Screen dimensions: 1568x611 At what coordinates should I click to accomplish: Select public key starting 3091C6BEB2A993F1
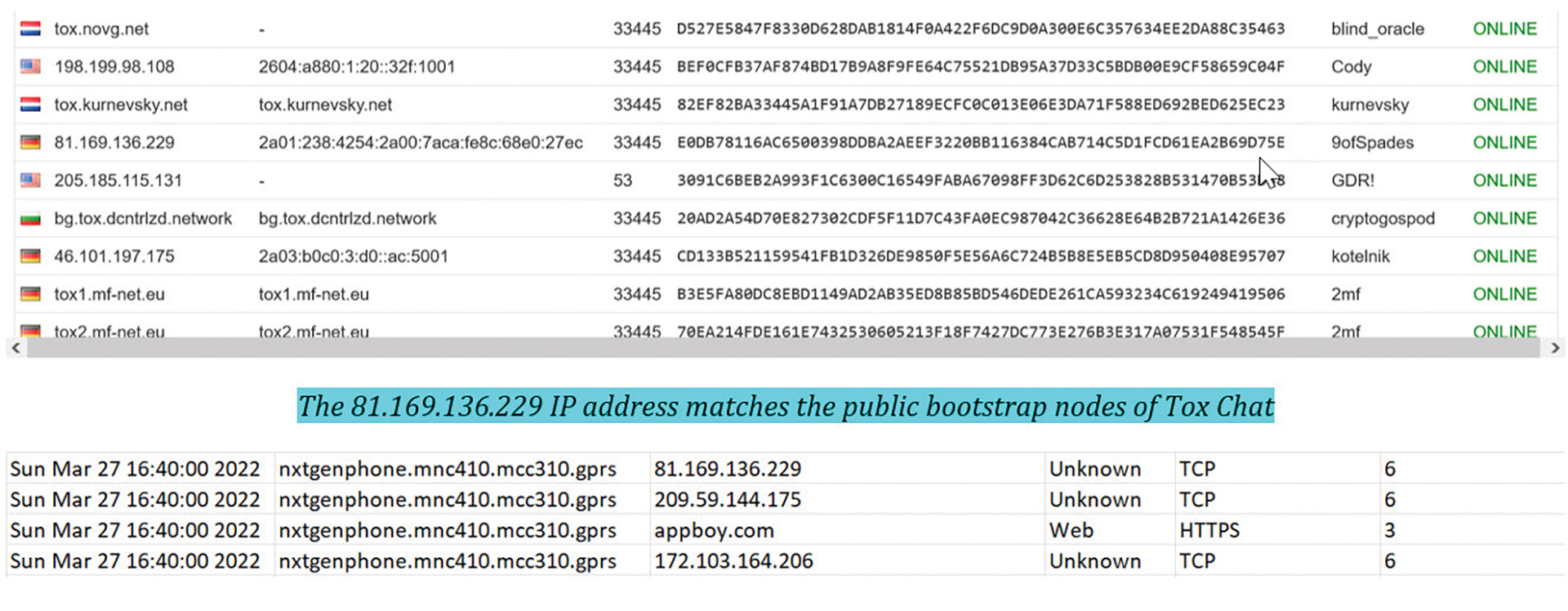tap(981, 180)
